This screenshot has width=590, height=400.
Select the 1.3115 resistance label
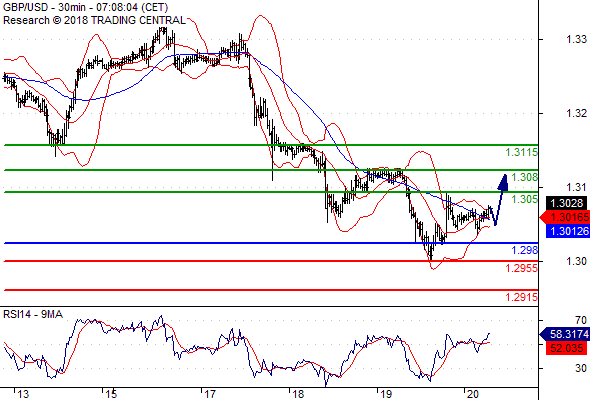coord(521,152)
